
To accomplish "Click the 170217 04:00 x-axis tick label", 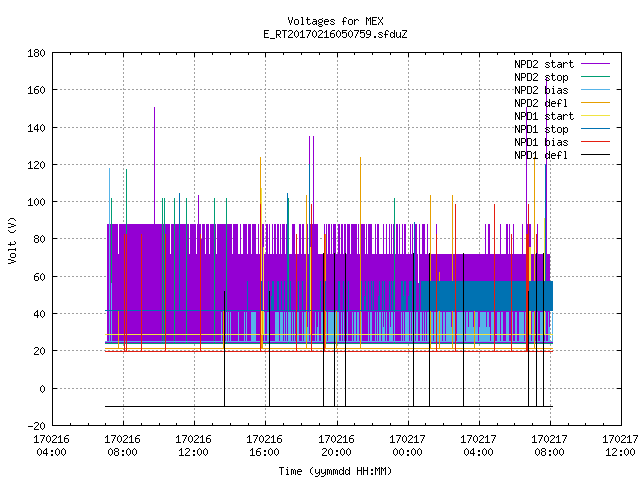I will (478, 446).
